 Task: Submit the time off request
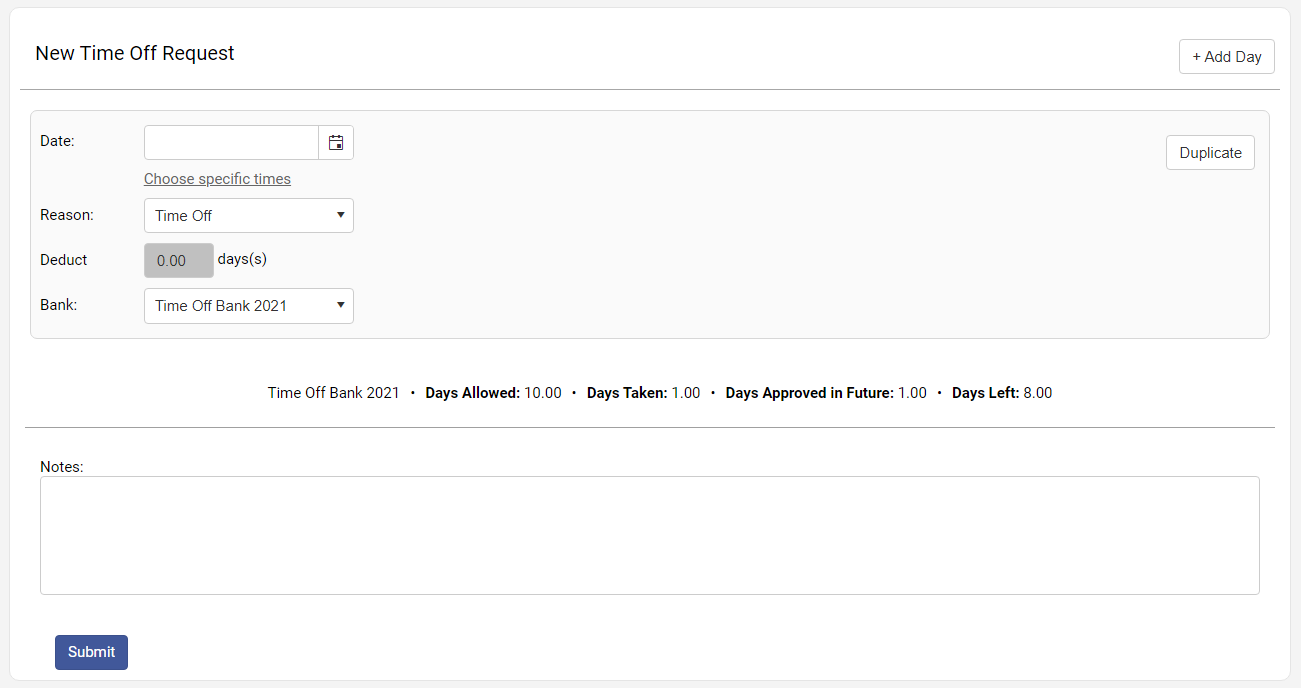tap(91, 652)
